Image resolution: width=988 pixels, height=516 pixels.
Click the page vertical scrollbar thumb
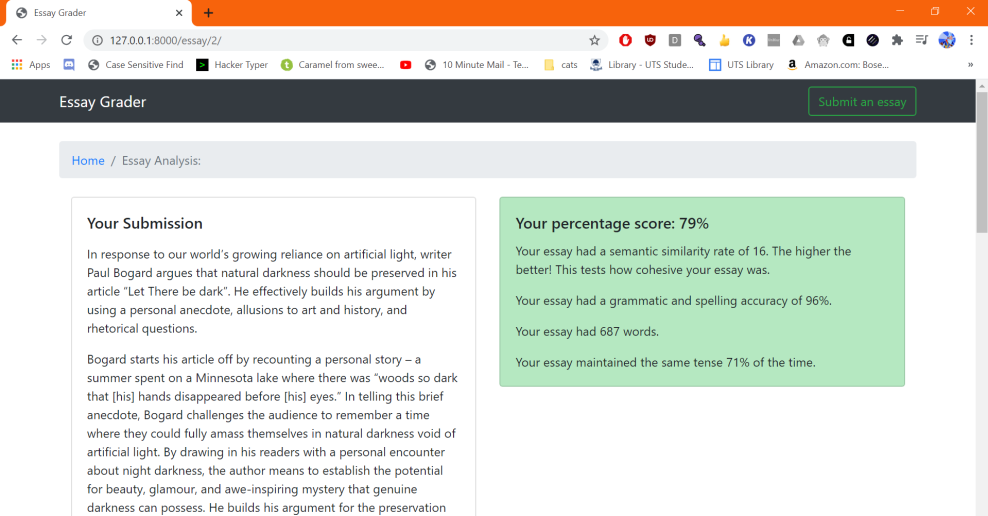click(982, 163)
